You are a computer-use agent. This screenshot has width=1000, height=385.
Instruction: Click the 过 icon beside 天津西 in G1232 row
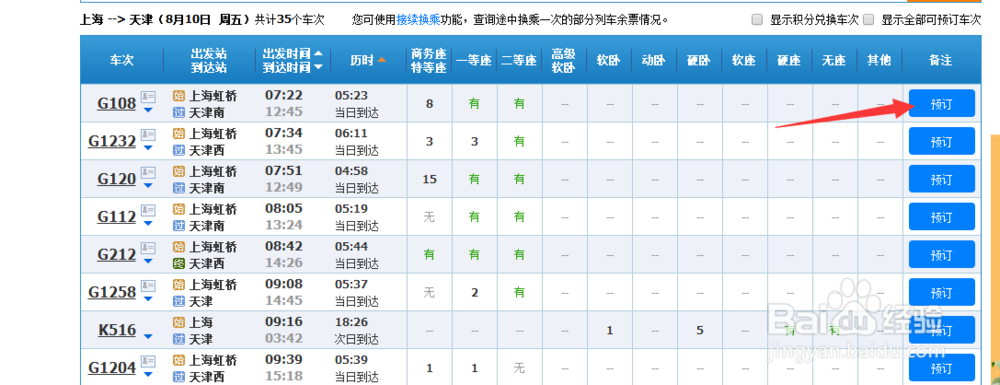pos(179,150)
